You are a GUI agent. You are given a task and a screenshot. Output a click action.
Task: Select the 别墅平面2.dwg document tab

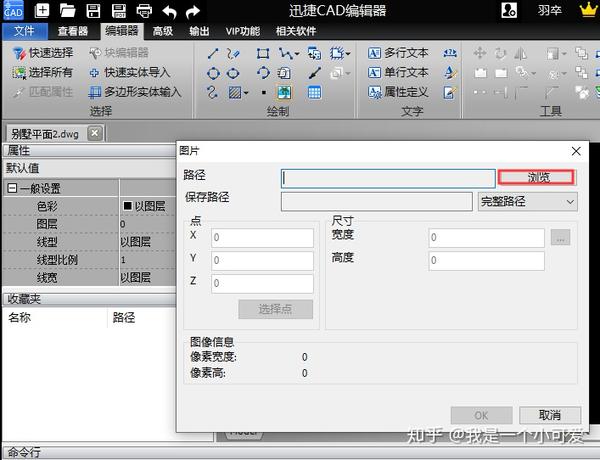tap(45, 134)
